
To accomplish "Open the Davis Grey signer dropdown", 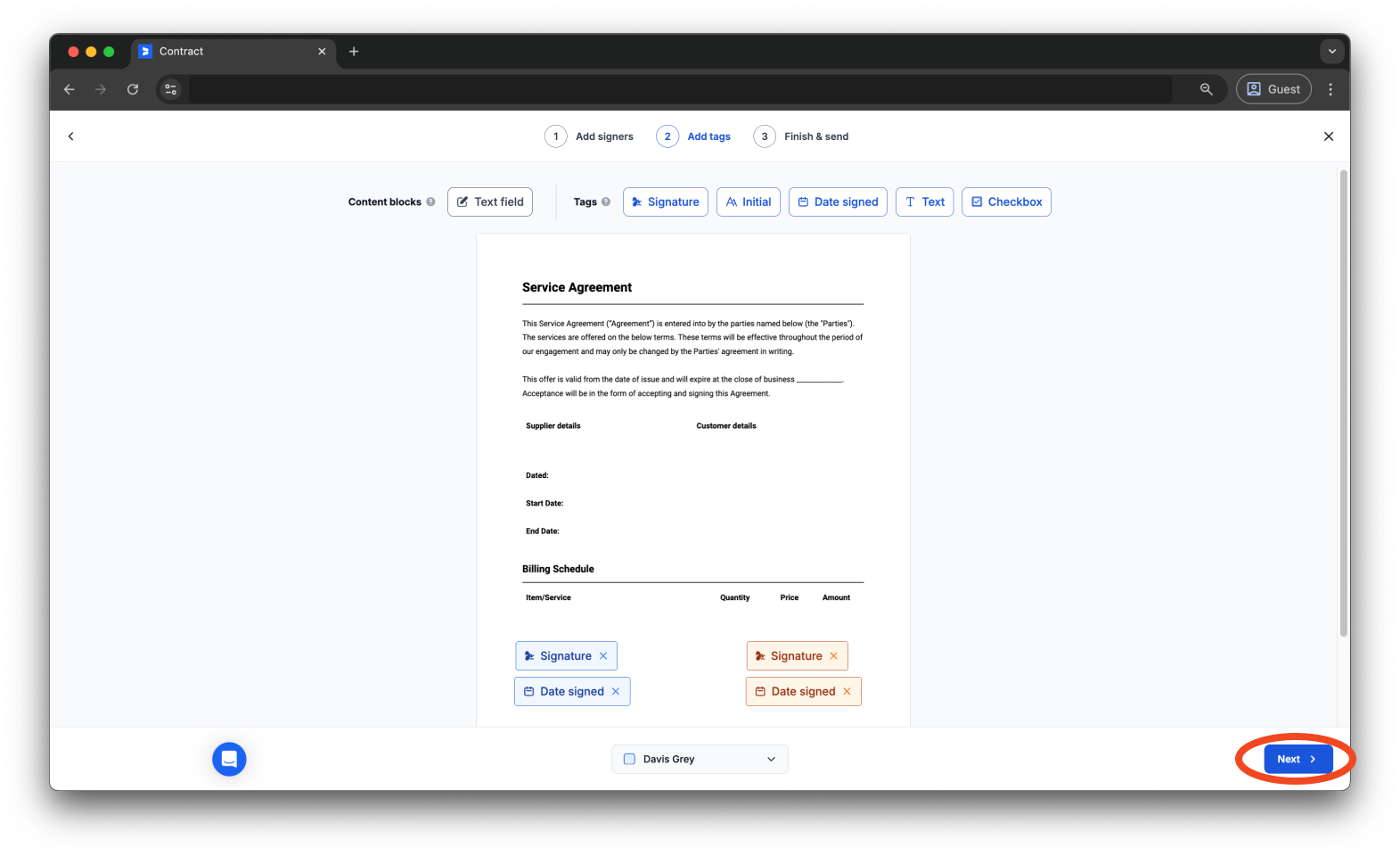I will pos(700,760).
